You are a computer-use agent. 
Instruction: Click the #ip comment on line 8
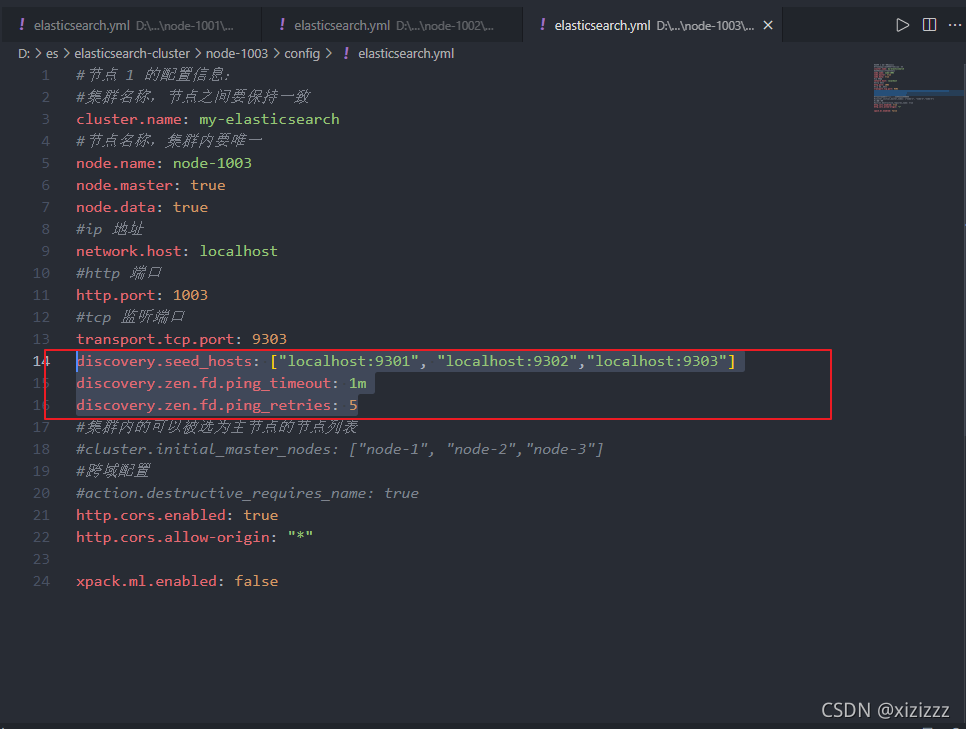(110, 229)
